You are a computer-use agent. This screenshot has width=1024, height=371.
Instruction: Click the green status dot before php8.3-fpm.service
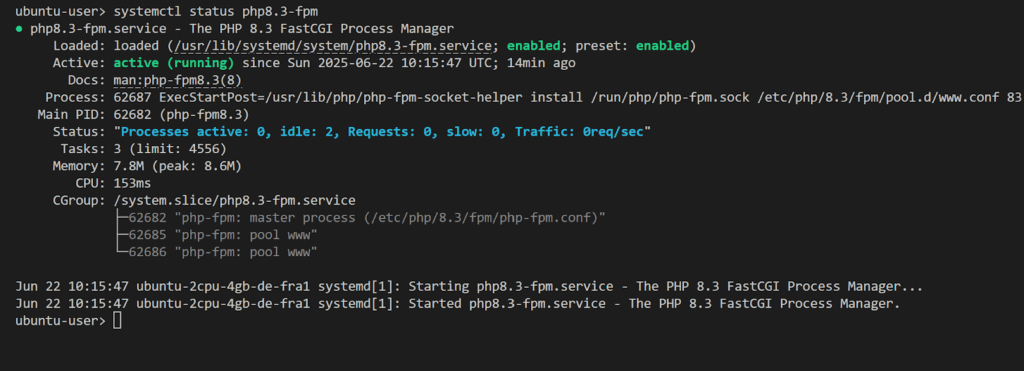[18, 29]
